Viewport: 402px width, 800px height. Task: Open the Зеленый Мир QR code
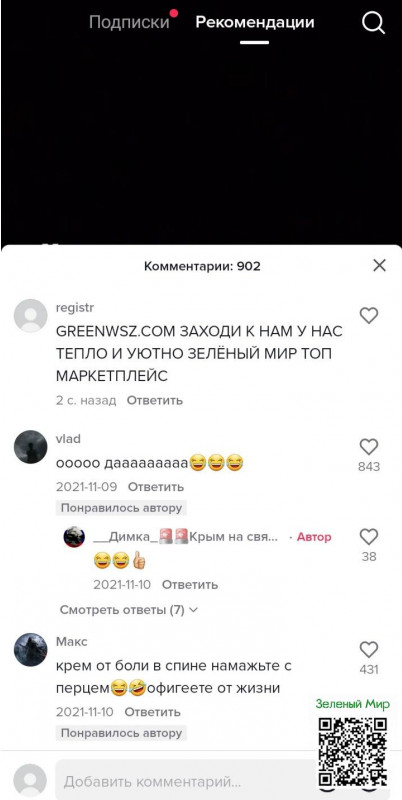353,752
